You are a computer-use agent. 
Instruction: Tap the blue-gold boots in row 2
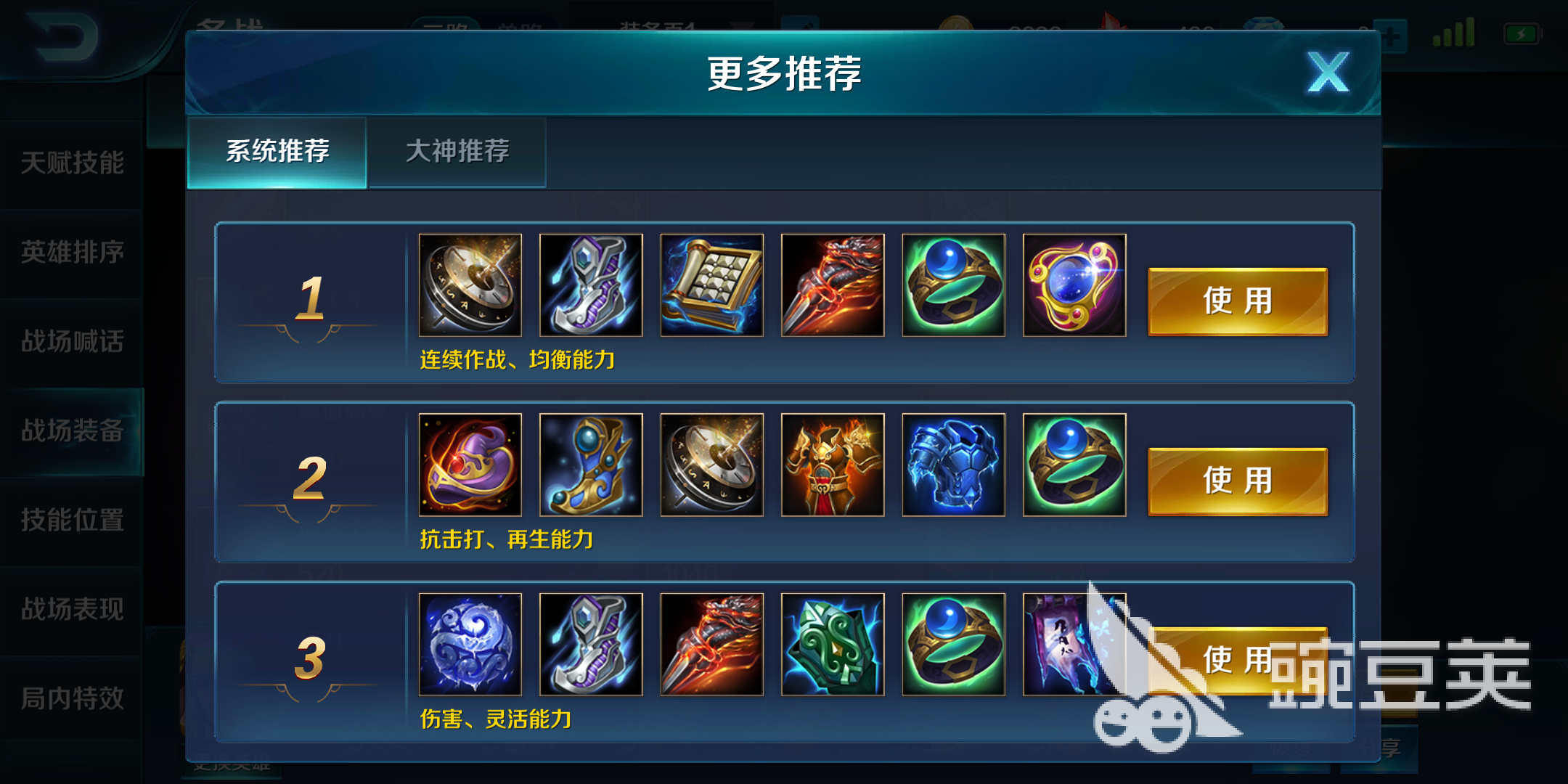point(591,465)
